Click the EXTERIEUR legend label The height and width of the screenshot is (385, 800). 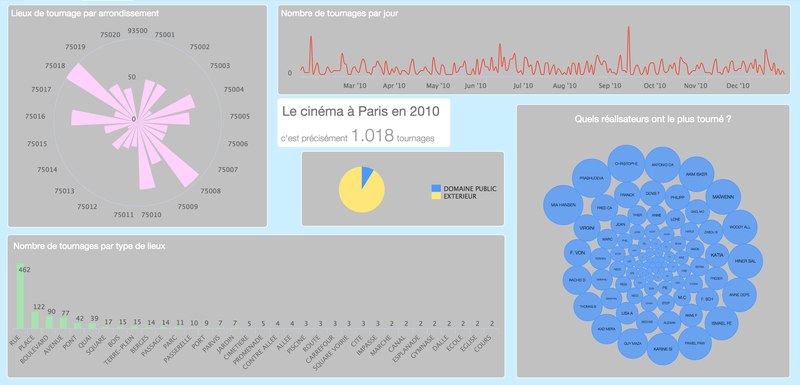click(460, 196)
